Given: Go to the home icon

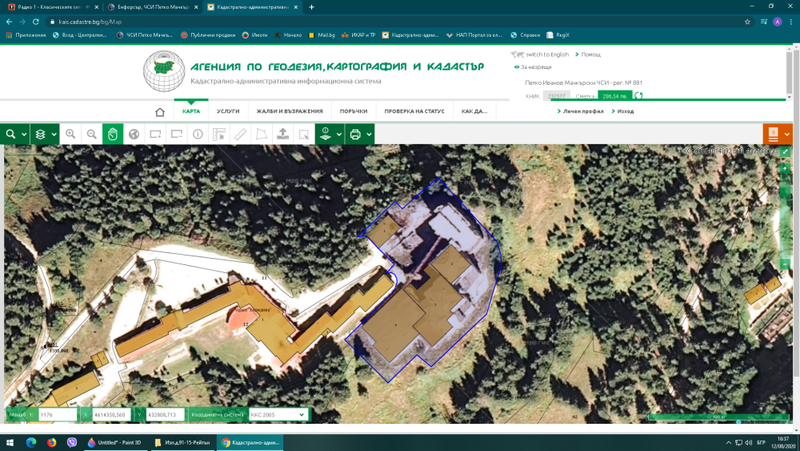Looking at the screenshot, I should coord(160,112).
